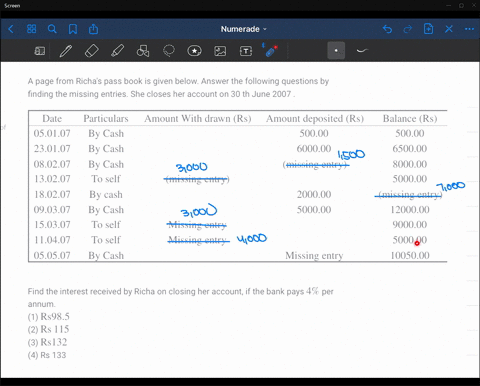The image size is (480, 386).
Task: Click the 6500.00 balance cell
Action: point(410,149)
